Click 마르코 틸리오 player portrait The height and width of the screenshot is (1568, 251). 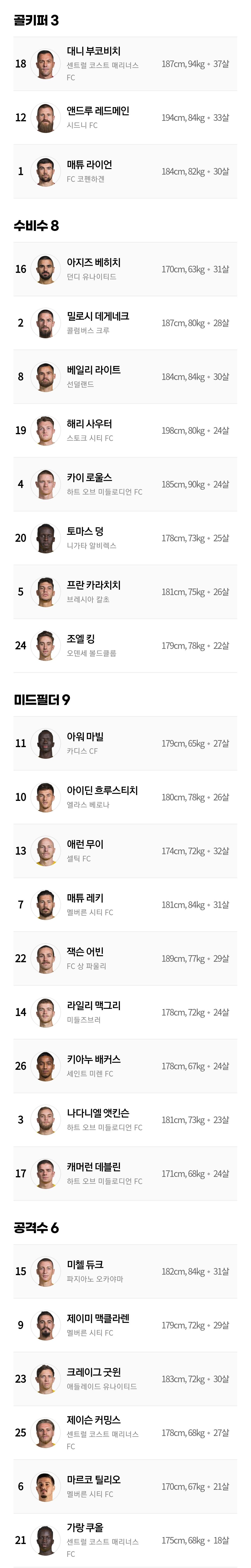45,1487
